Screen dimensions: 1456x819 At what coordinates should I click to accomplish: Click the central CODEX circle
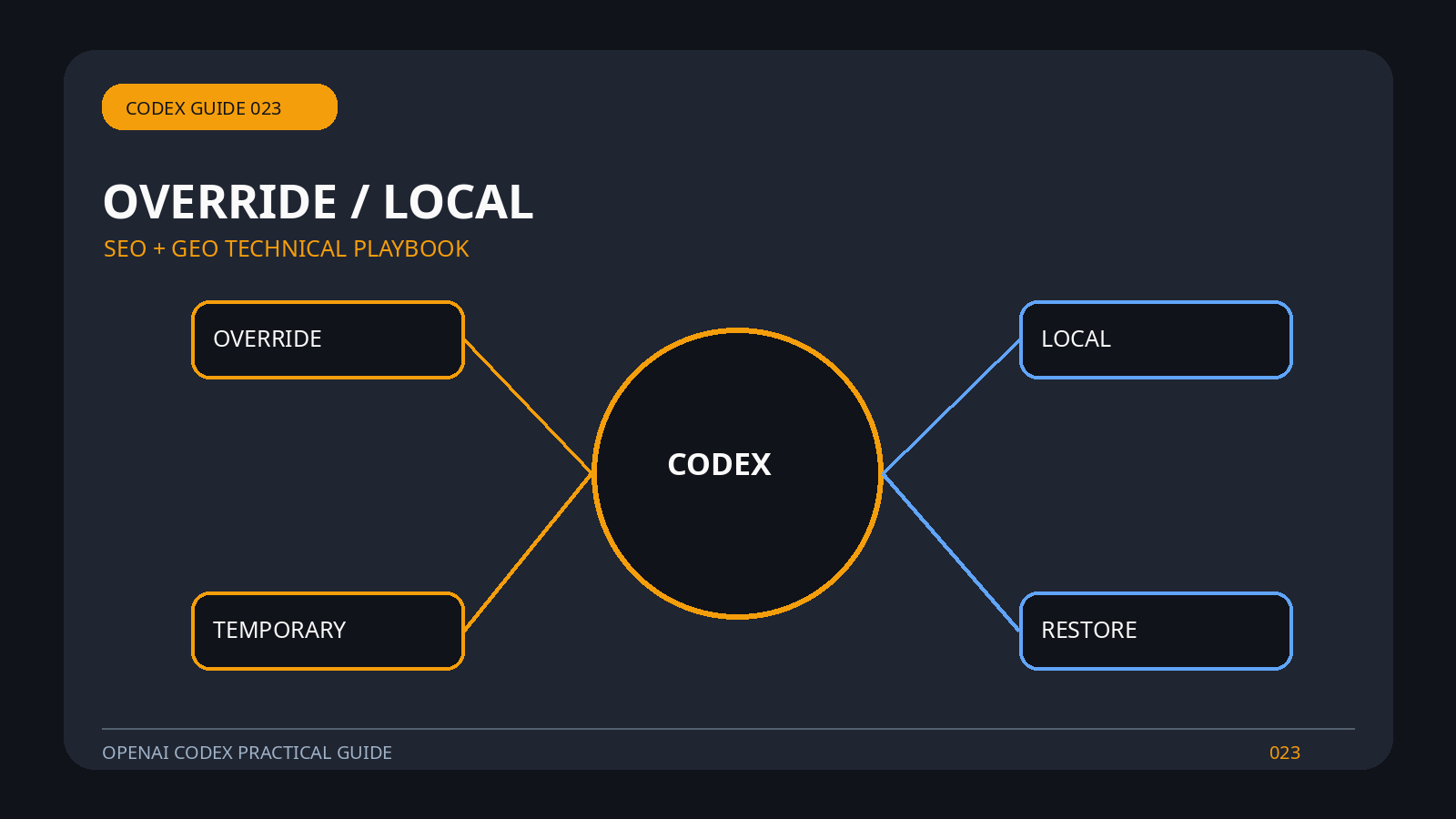[737, 473]
